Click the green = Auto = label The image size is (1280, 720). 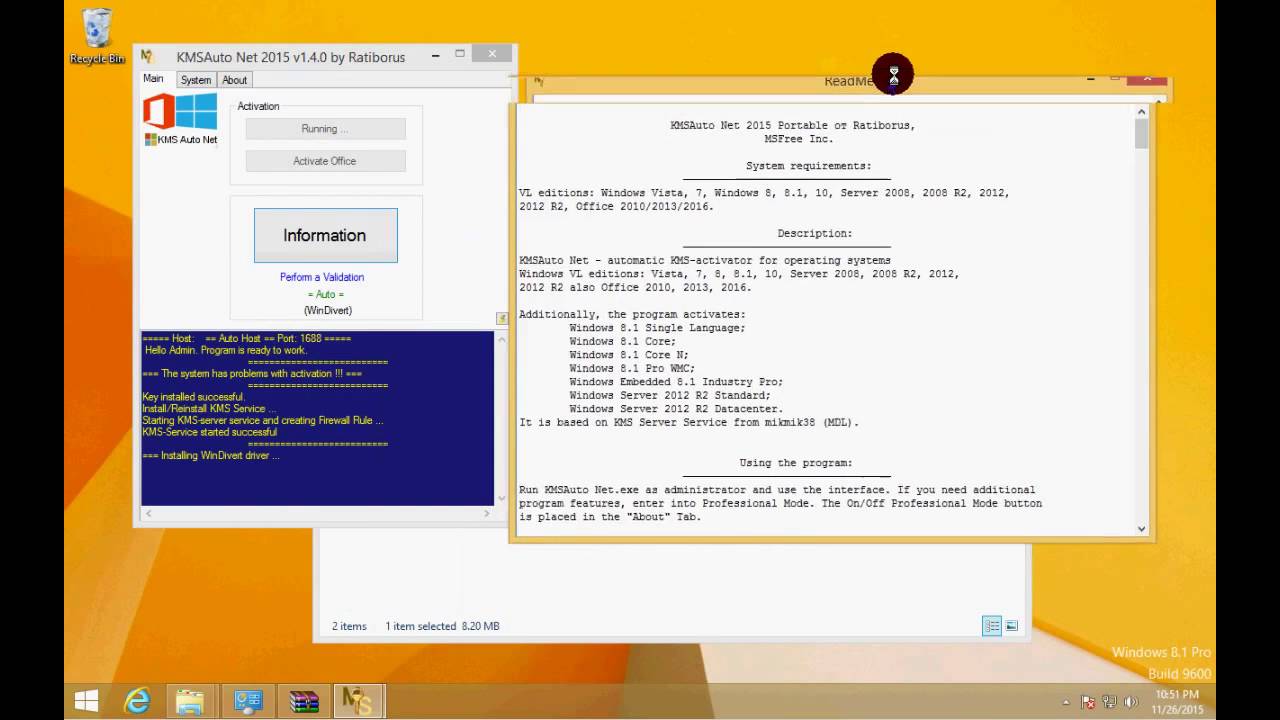point(326,294)
